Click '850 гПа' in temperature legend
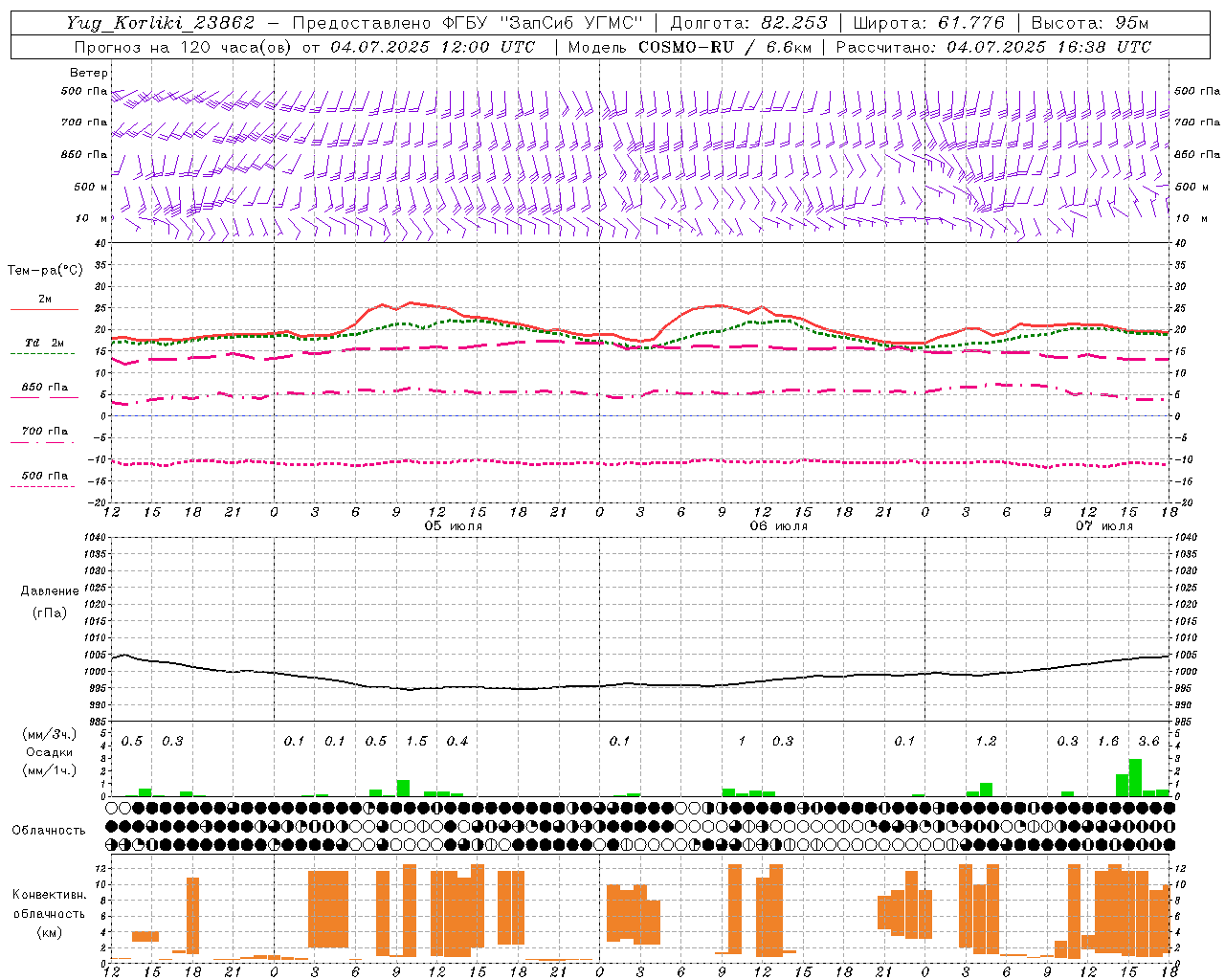This screenshot has height=980, width=1225. pos(45,388)
